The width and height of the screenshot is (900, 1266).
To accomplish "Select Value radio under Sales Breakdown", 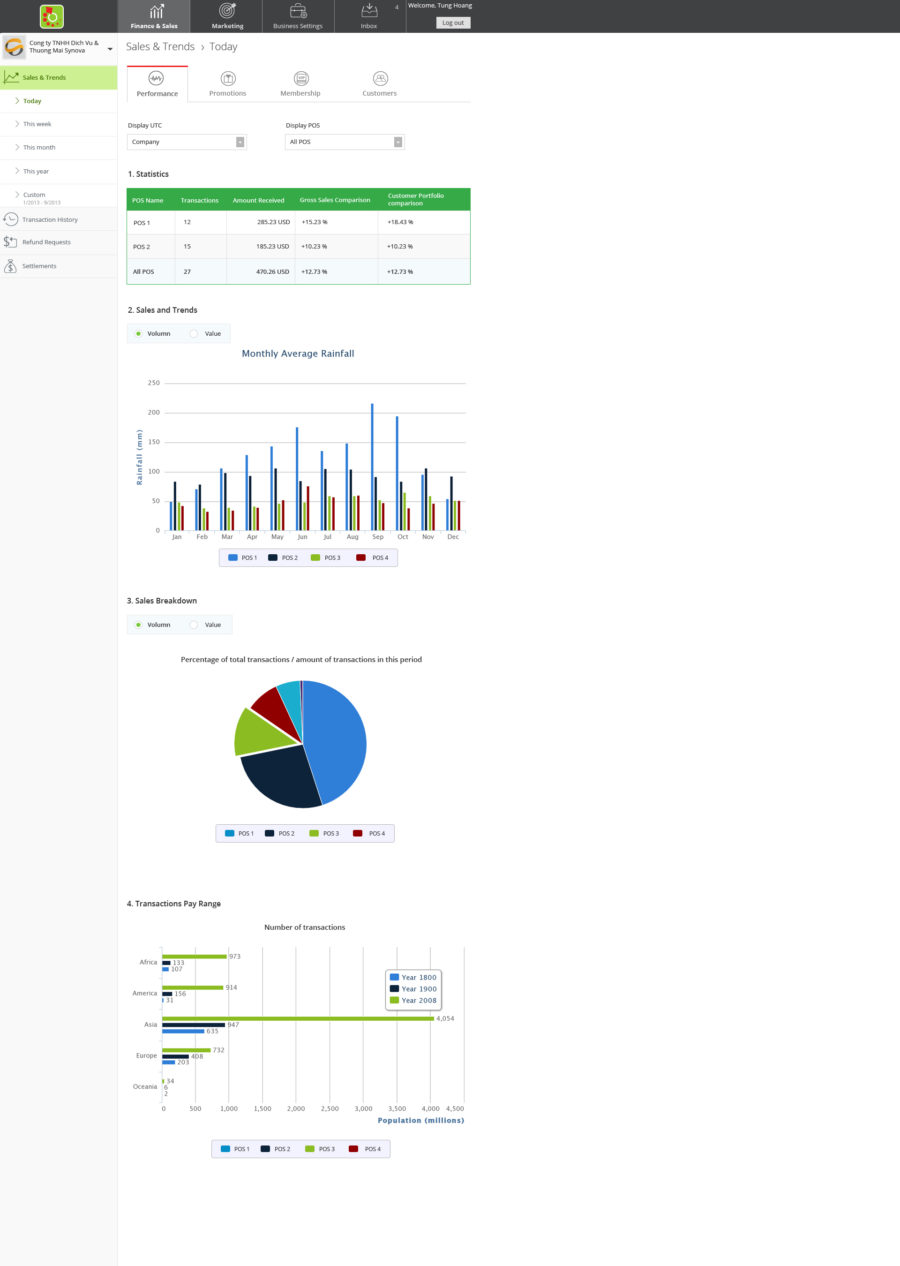I will [x=194, y=624].
